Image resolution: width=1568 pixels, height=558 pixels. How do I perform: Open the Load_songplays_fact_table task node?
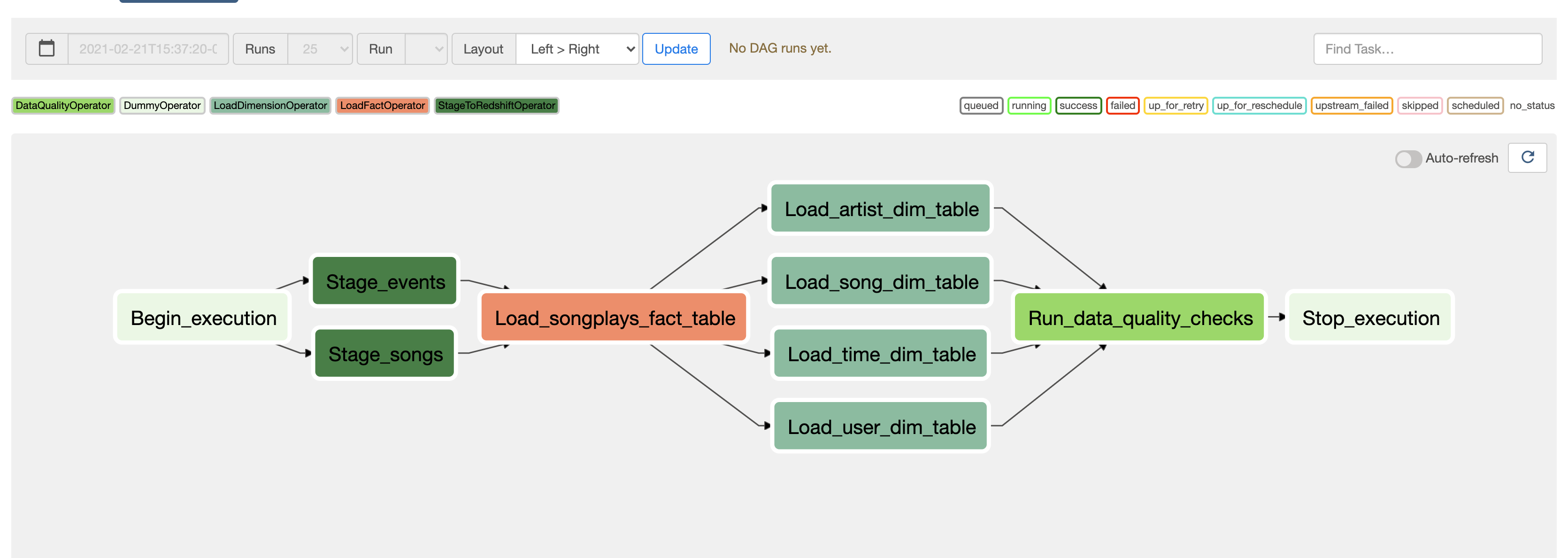tap(614, 318)
